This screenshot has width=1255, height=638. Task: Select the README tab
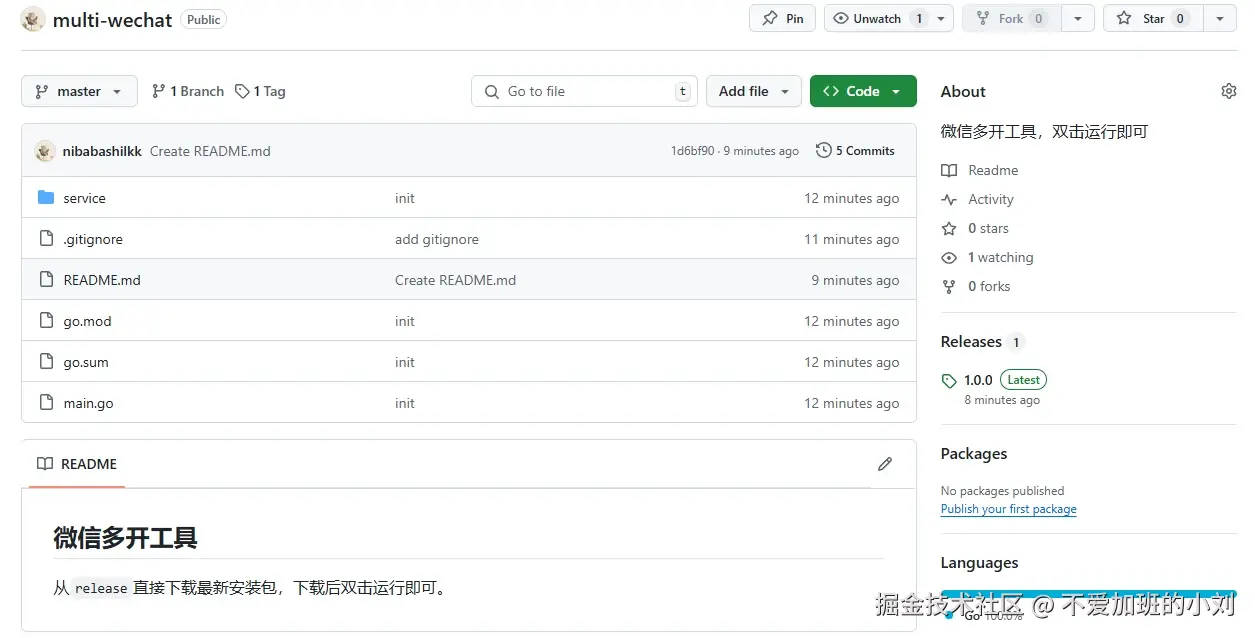point(77,464)
